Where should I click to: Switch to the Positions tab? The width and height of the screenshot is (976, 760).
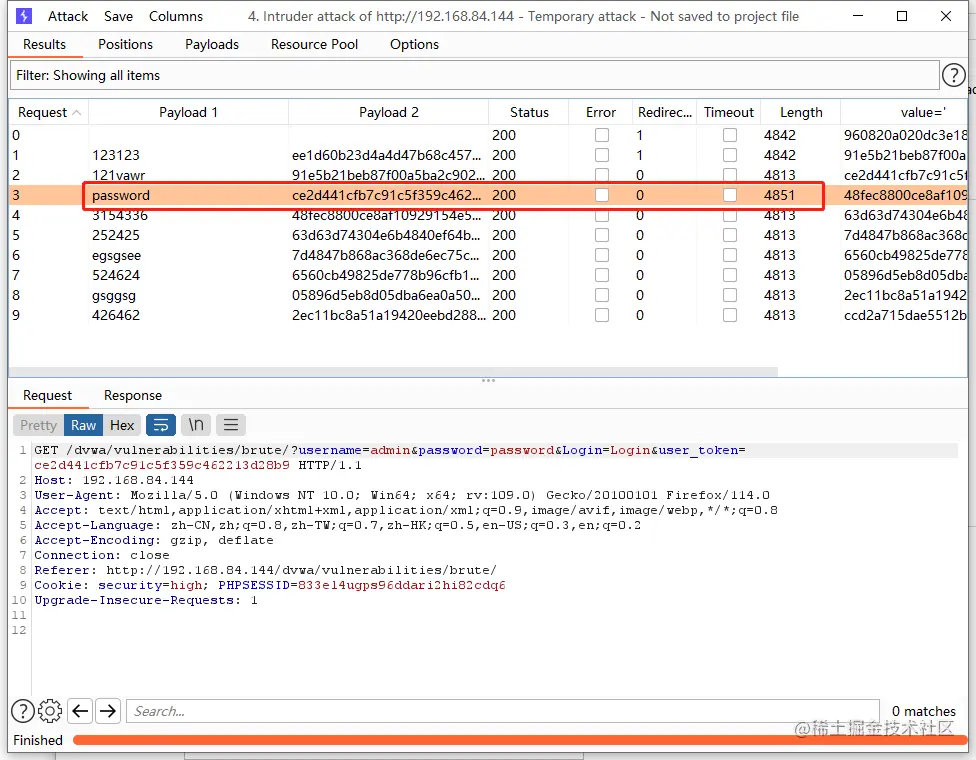coord(125,44)
